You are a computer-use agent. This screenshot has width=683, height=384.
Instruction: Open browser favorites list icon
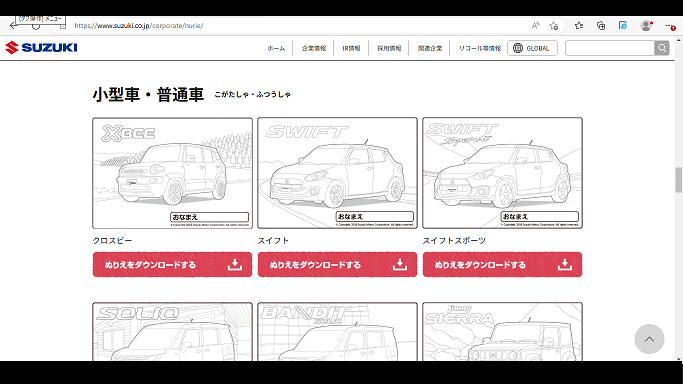(x=579, y=26)
